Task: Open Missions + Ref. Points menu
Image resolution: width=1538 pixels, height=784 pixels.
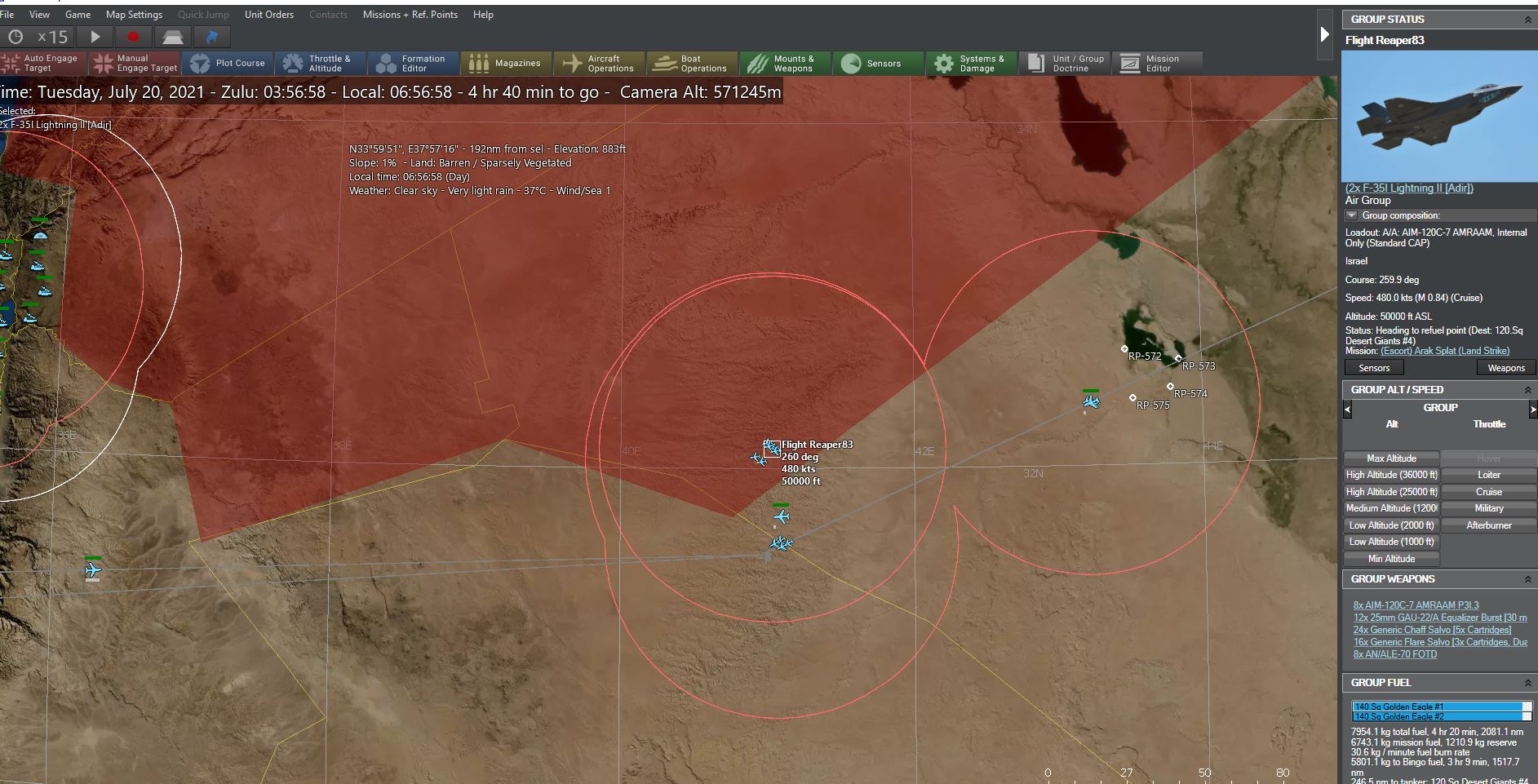Action: pos(410,15)
